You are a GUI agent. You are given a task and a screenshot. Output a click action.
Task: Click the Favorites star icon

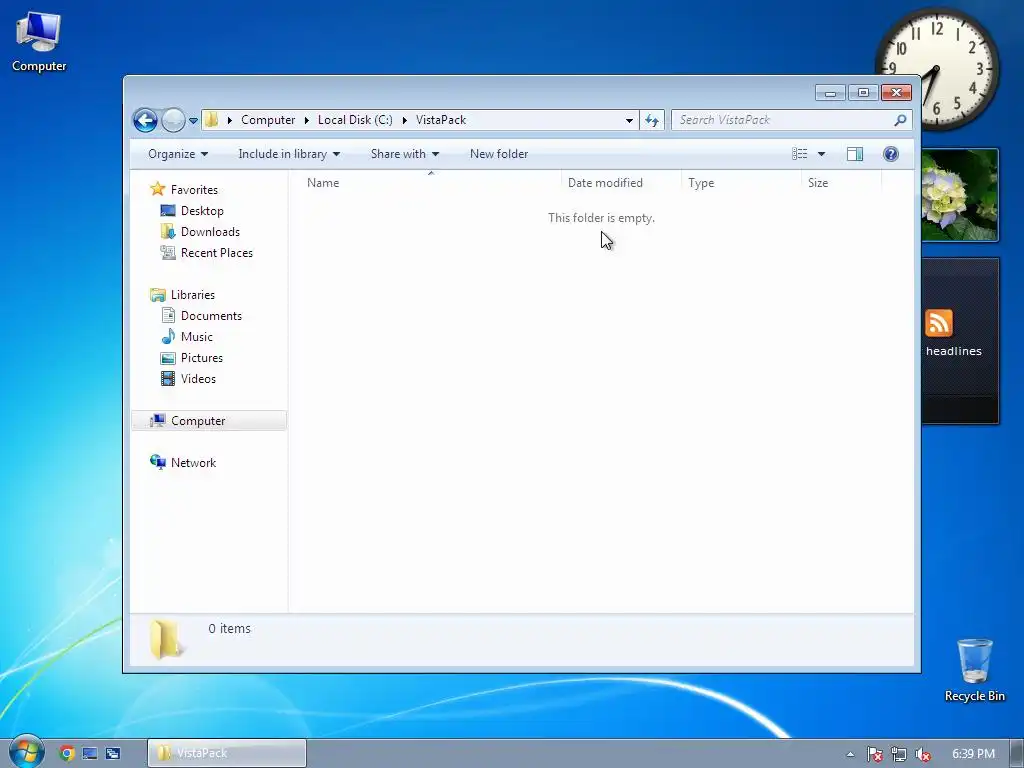[157, 189]
